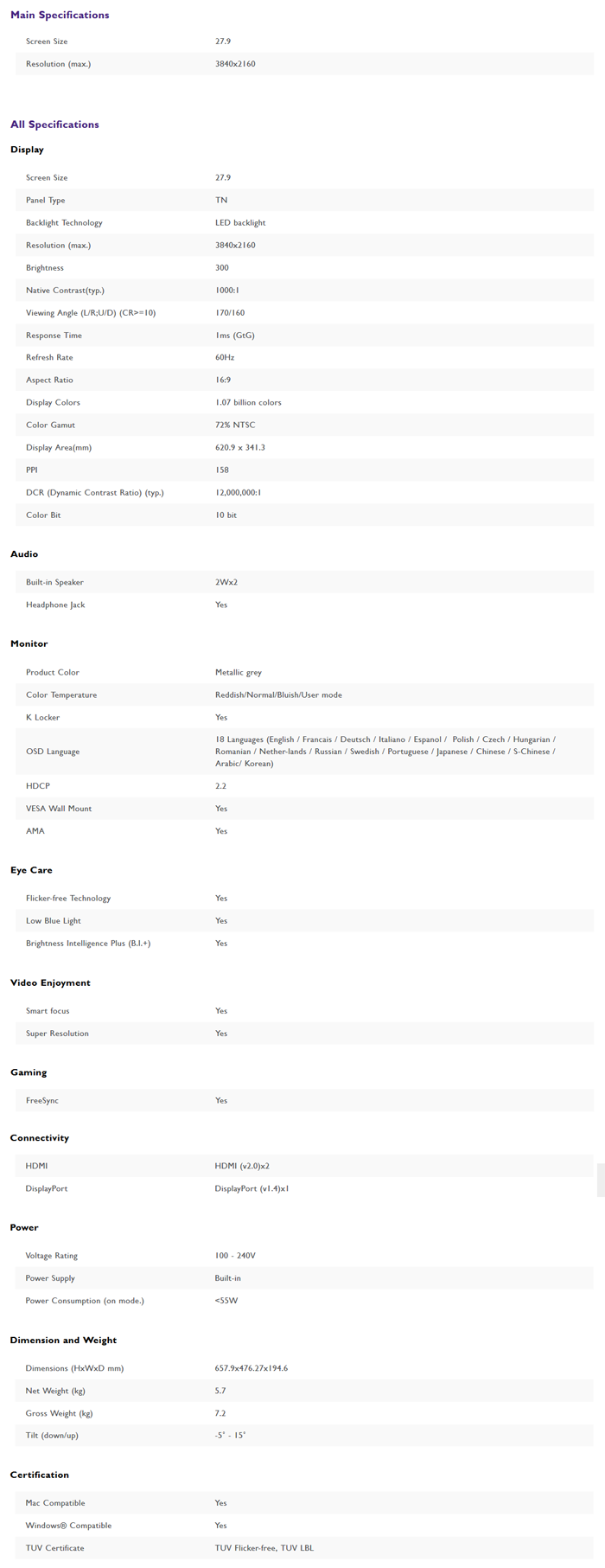
Task: Click the Backlight Technology label
Action: 64,222
